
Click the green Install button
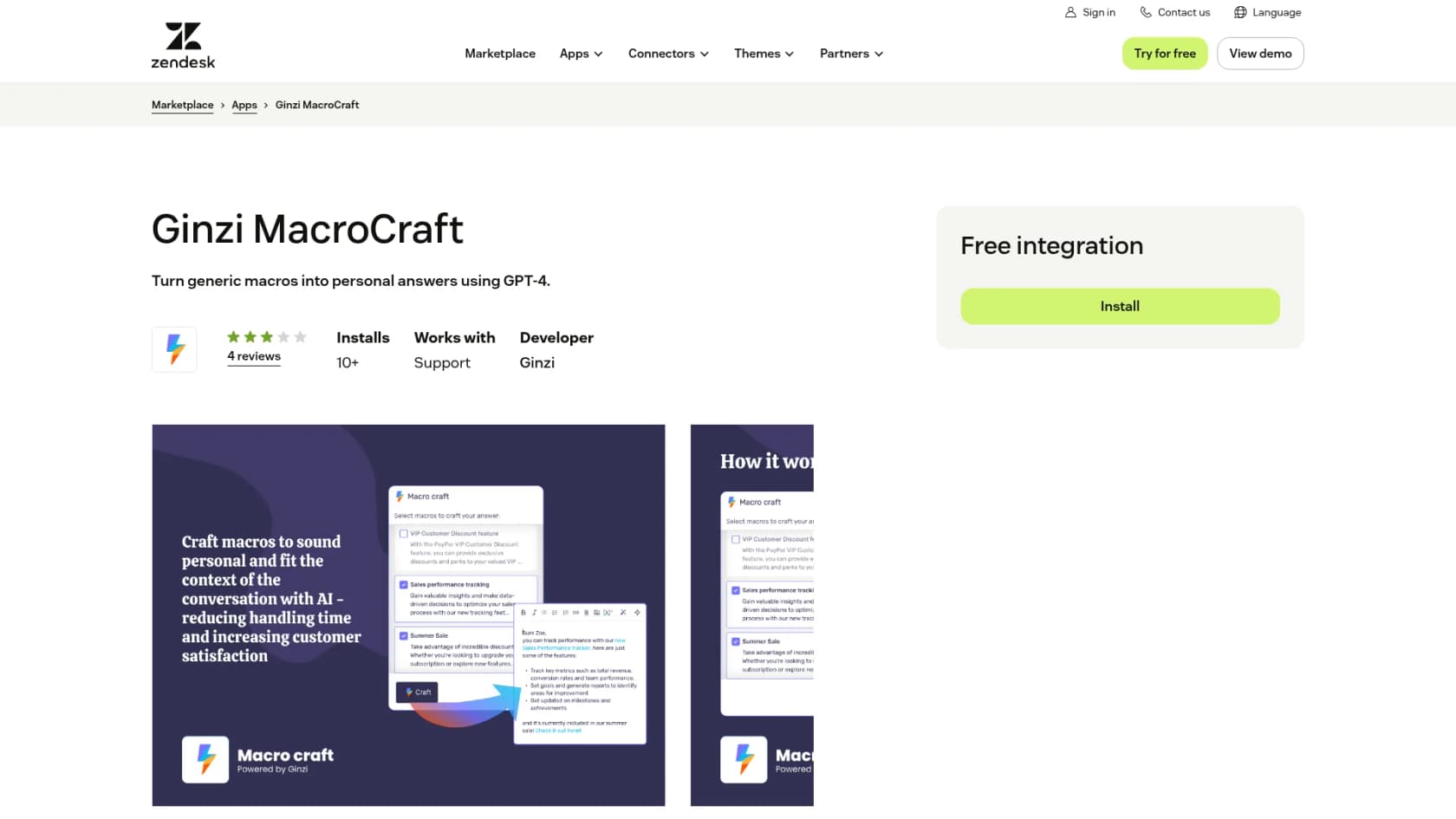1120,306
